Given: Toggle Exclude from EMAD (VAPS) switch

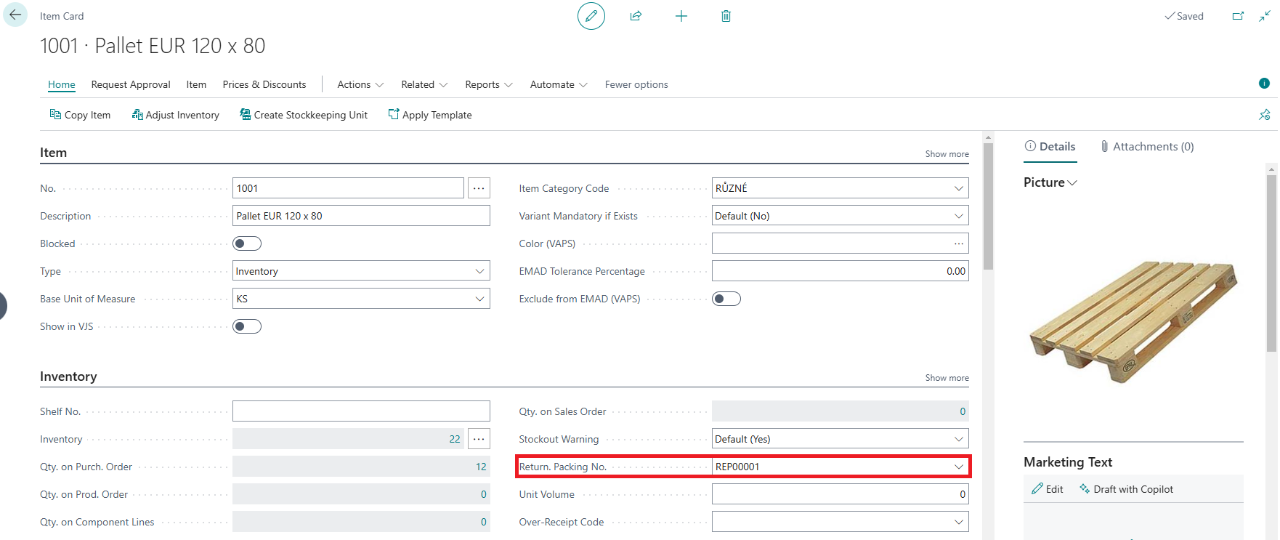Looking at the screenshot, I should 726,298.
